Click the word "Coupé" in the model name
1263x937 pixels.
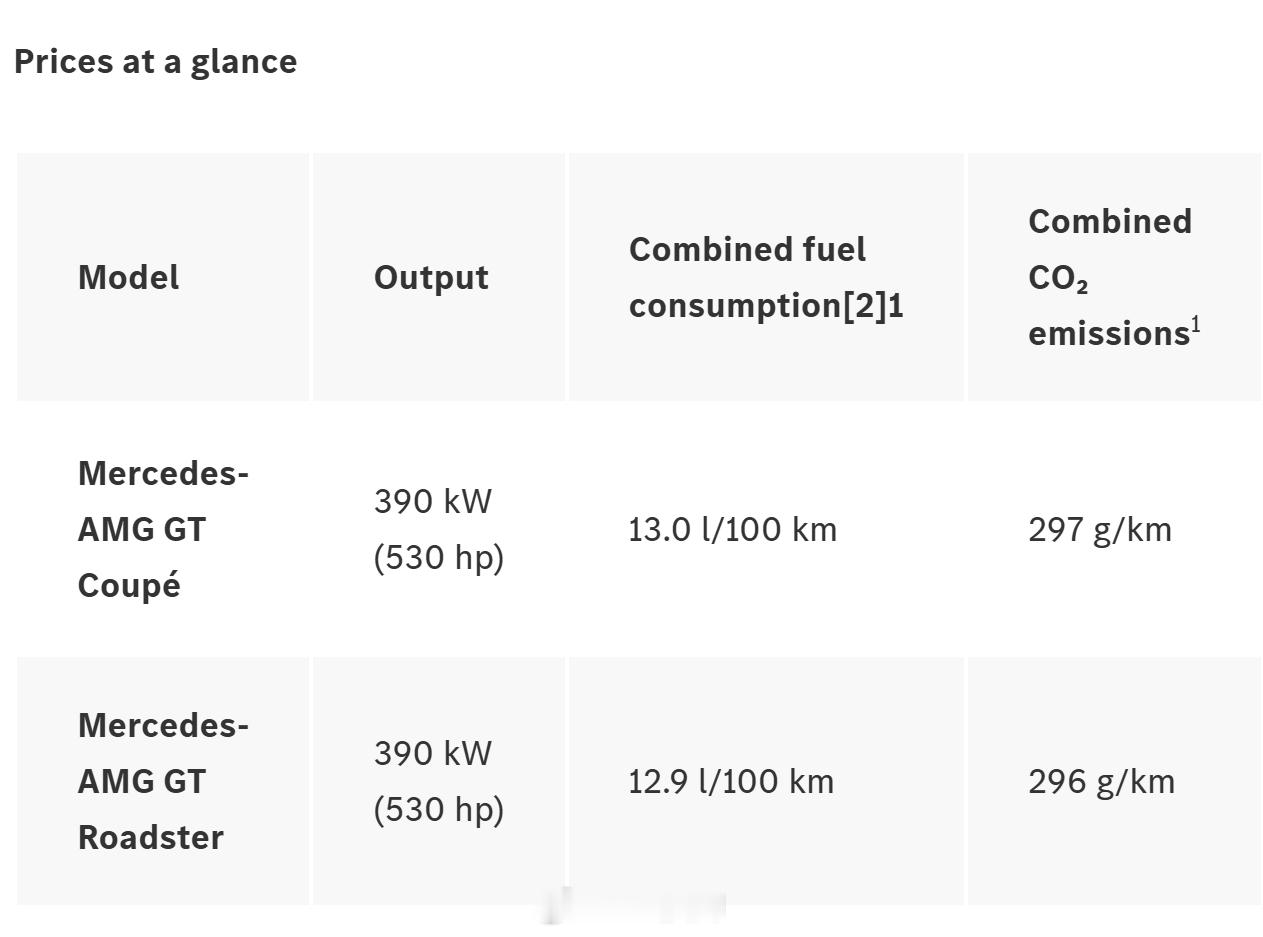[129, 585]
